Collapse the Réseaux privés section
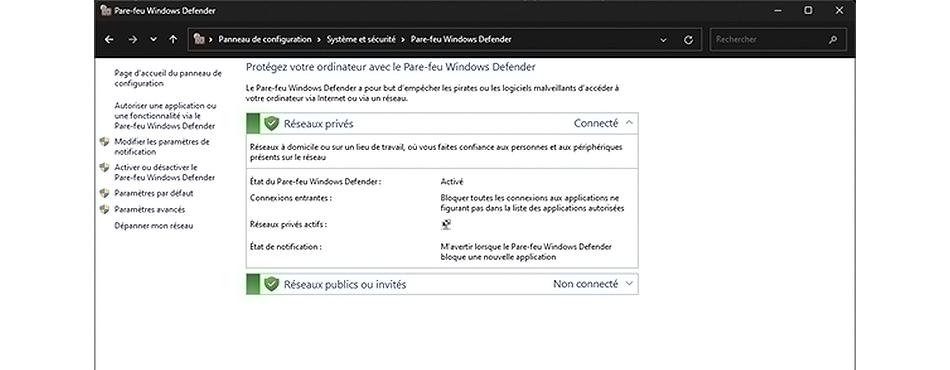Image resolution: width=950 pixels, height=370 pixels. [629, 123]
